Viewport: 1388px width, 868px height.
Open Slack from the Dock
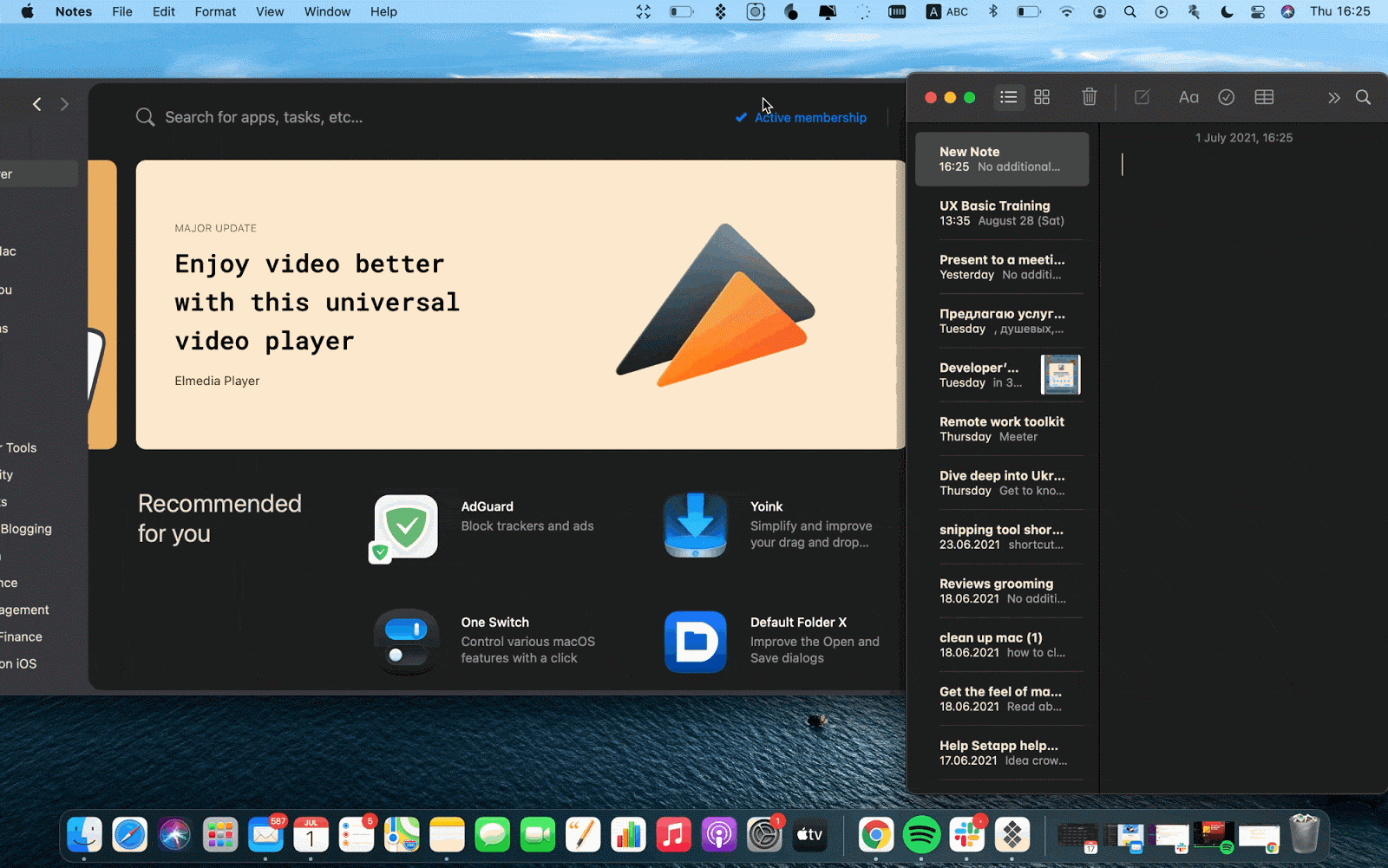click(966, 835)
